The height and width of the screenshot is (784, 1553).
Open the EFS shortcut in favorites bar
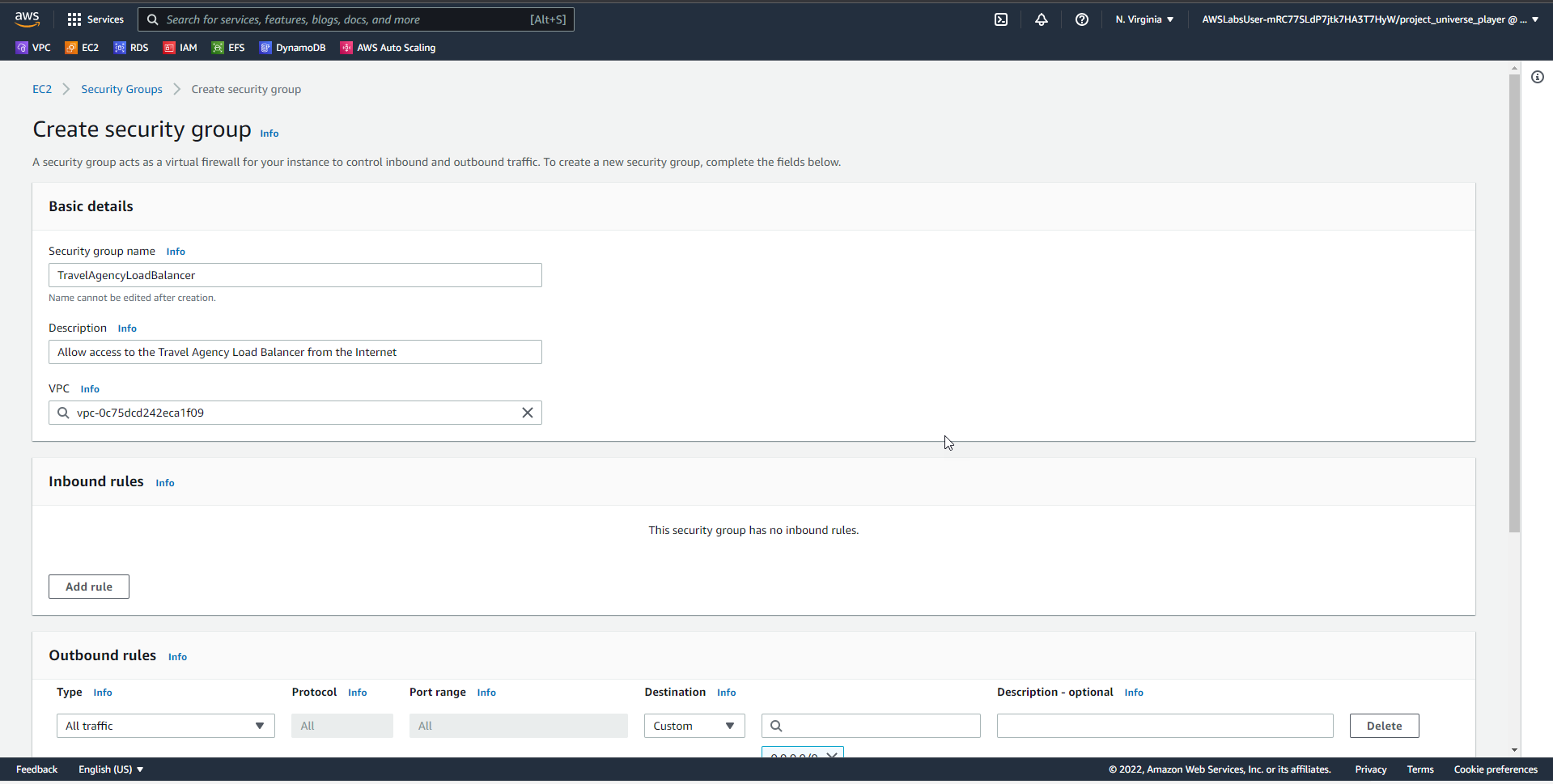(228, 48)
